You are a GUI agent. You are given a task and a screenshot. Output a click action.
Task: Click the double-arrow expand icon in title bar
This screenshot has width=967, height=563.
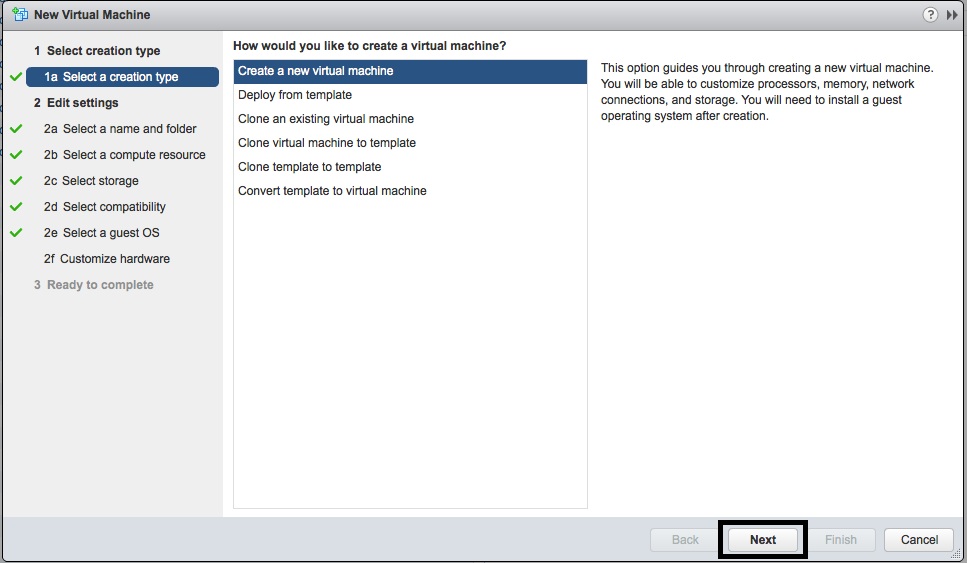click(x=952, y=15)
